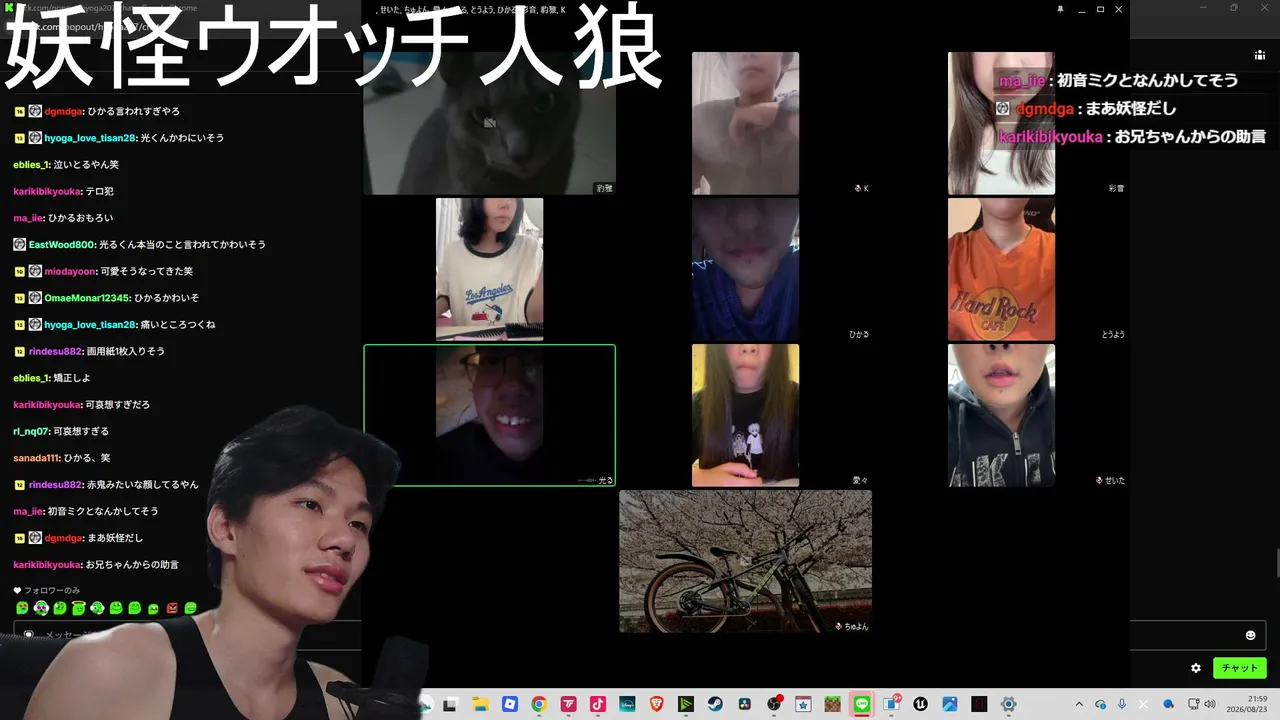Open the viewers list icon
Image resolution: width=1280 pixels, height=720 pixels.
point(1259,55)
